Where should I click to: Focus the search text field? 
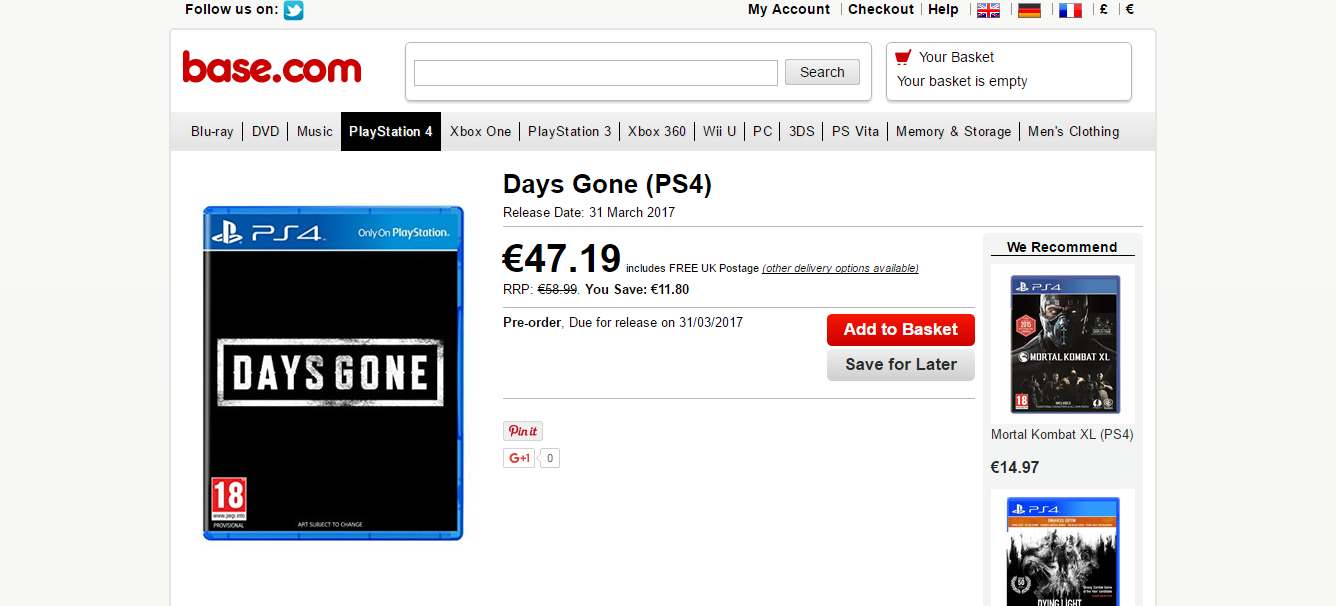[596, 73]
